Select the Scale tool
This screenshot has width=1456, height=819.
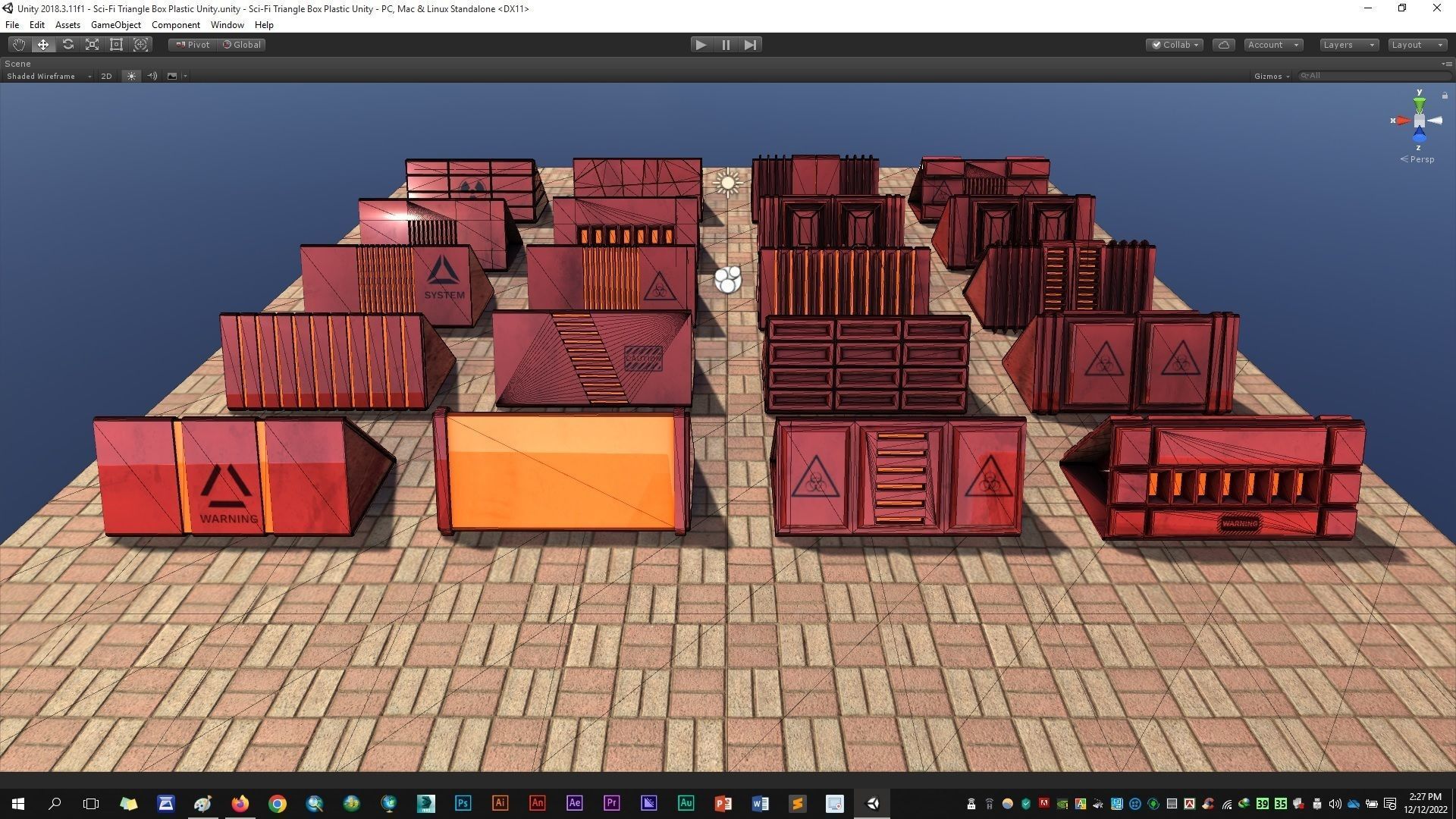coord(92,45)
